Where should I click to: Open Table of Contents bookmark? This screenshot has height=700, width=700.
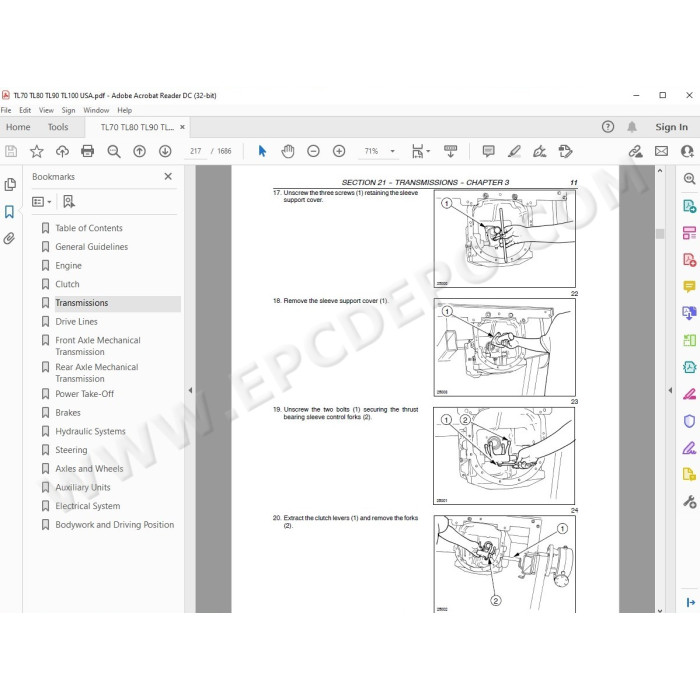tap(89, 228)
